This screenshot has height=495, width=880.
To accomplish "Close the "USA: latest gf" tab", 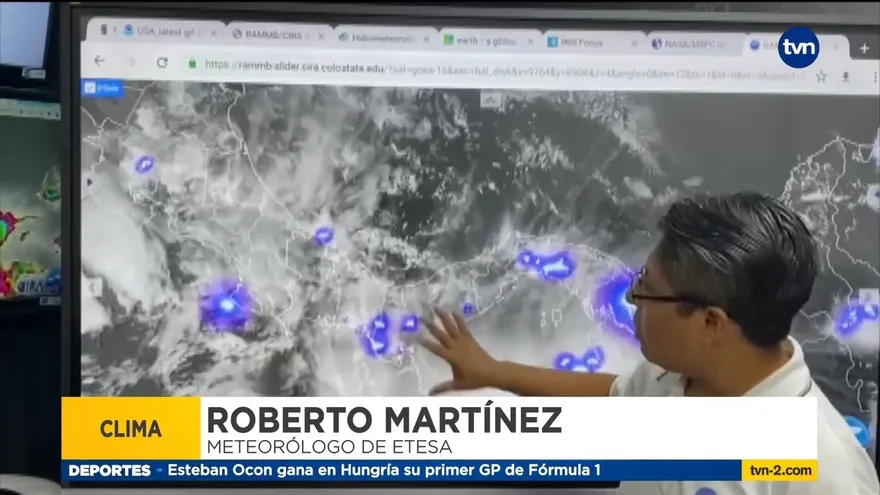I will (x=213, y=34).
